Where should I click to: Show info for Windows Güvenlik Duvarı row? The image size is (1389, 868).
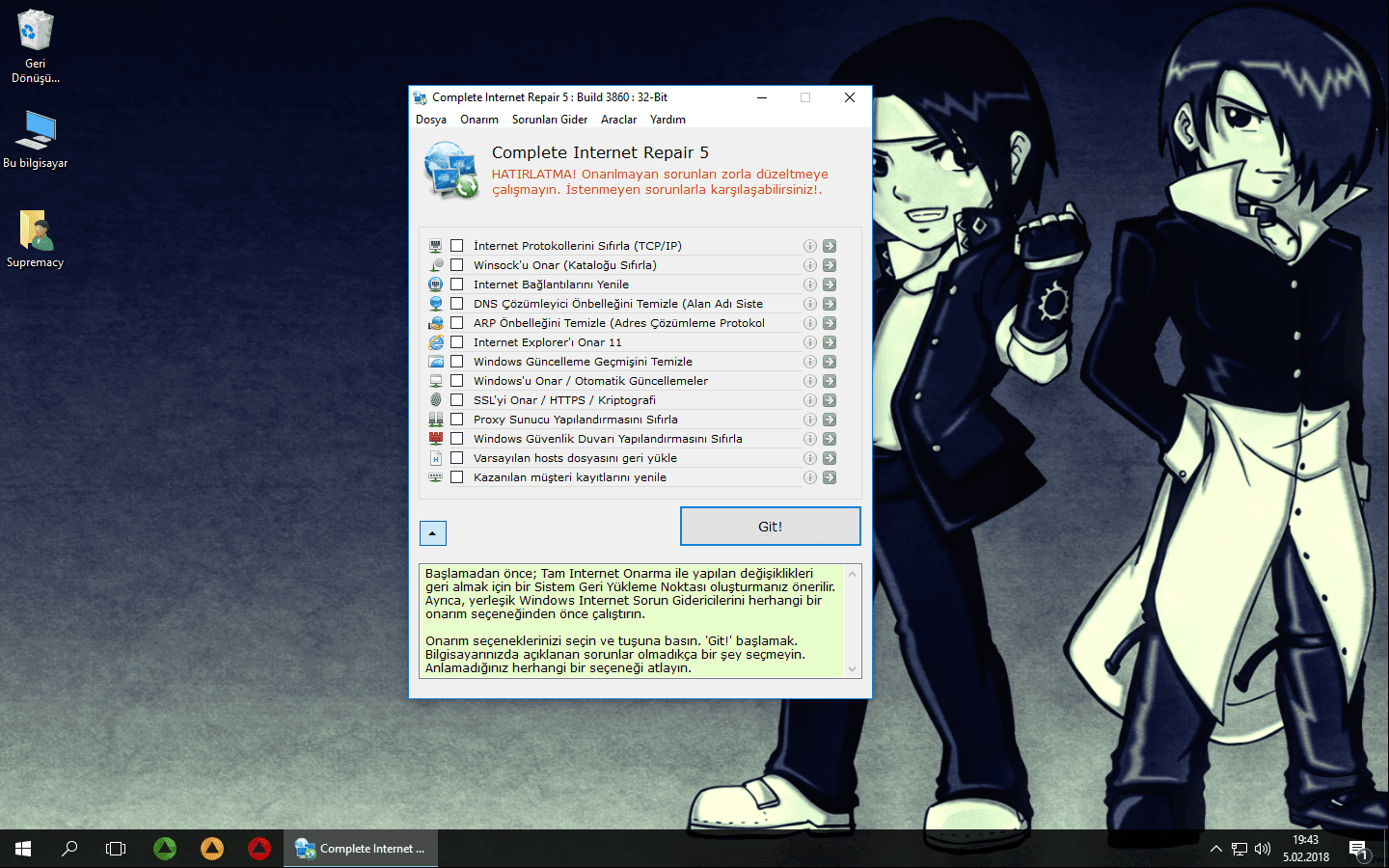click(810, 439)
